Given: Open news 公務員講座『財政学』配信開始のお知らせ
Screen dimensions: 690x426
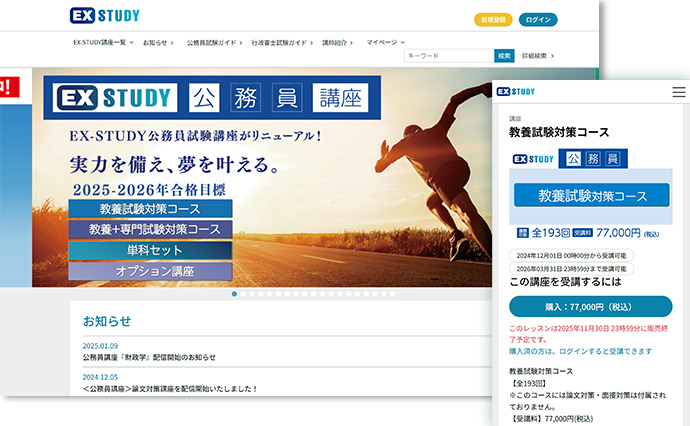Looking at the screenshot, I should (149, 357).
